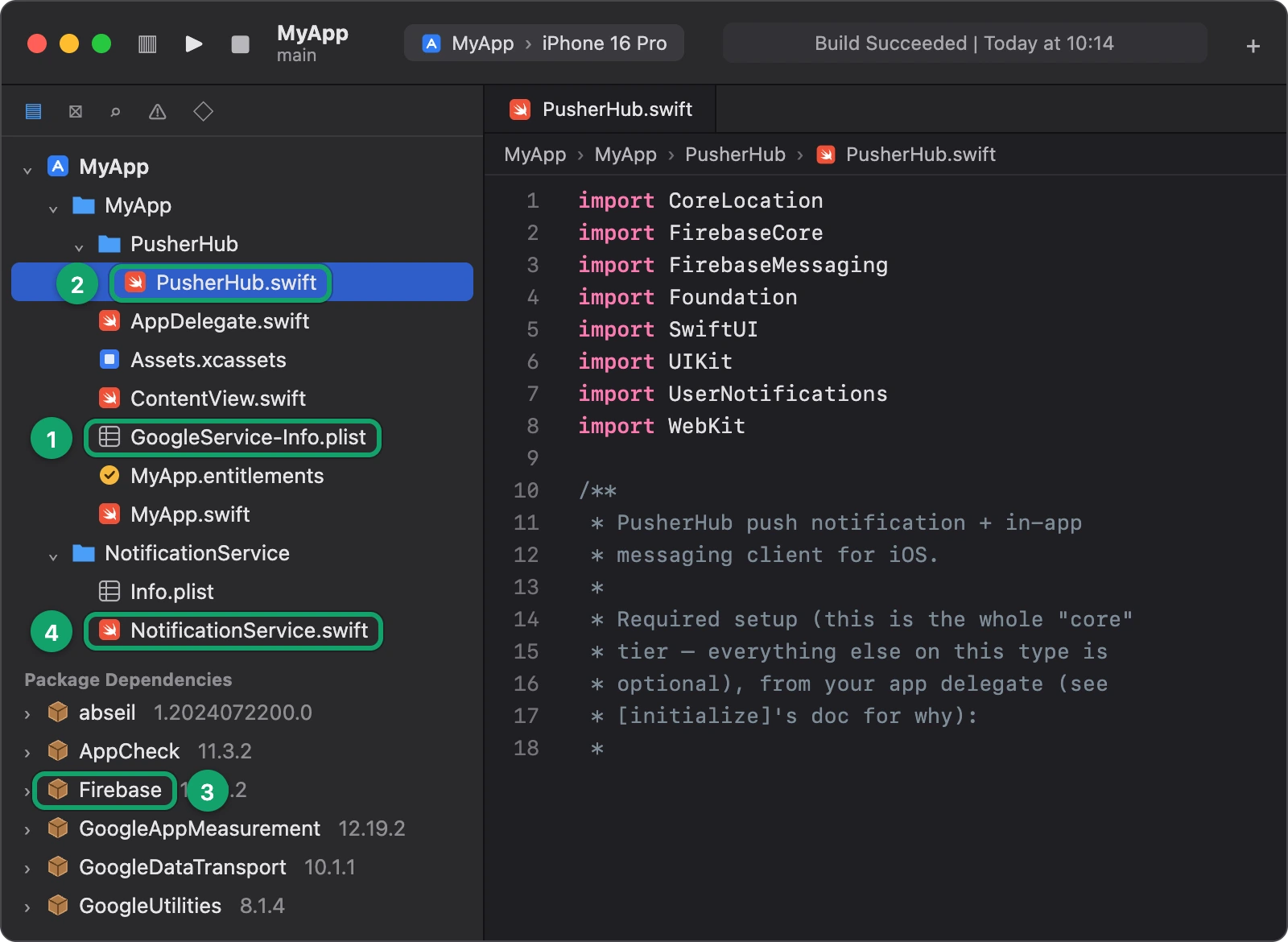The image size is (1288, 942).
Task: Select the PusherHub.swift editor tab
Action: [601, 109]
